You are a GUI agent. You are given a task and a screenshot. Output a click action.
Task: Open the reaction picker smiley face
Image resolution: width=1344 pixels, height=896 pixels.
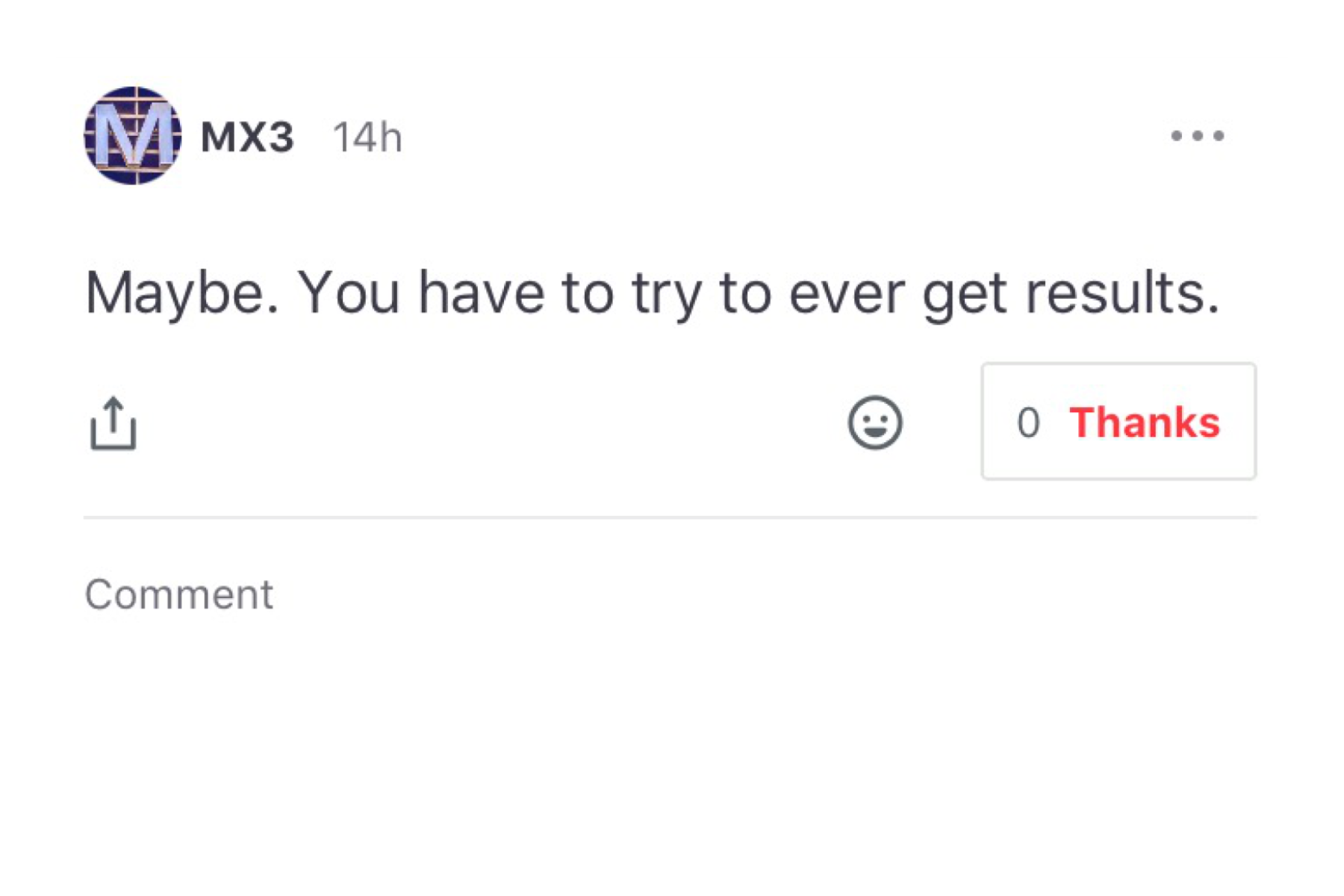(874, 423)
